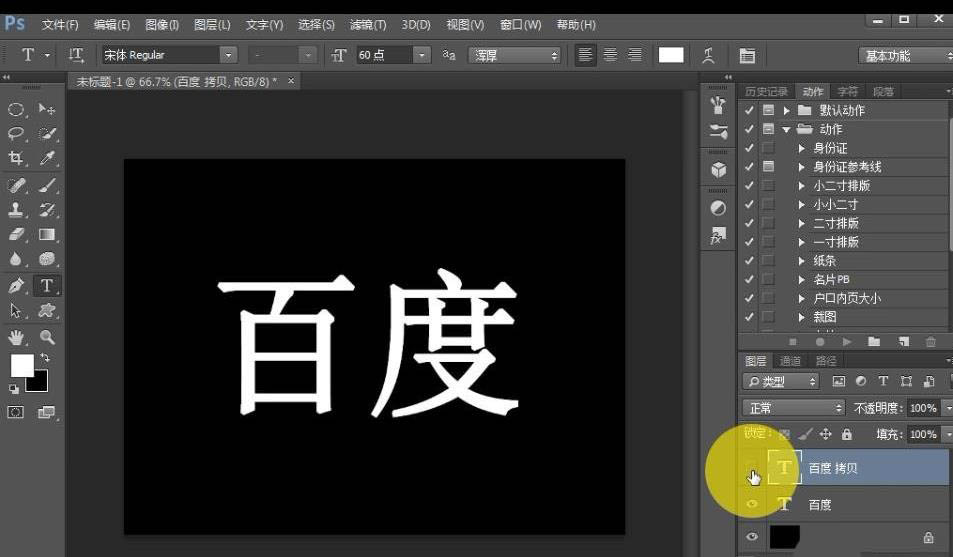Select the Clone Stamp tool
Viewport: 953px width, 557px height.
point(16,210)
